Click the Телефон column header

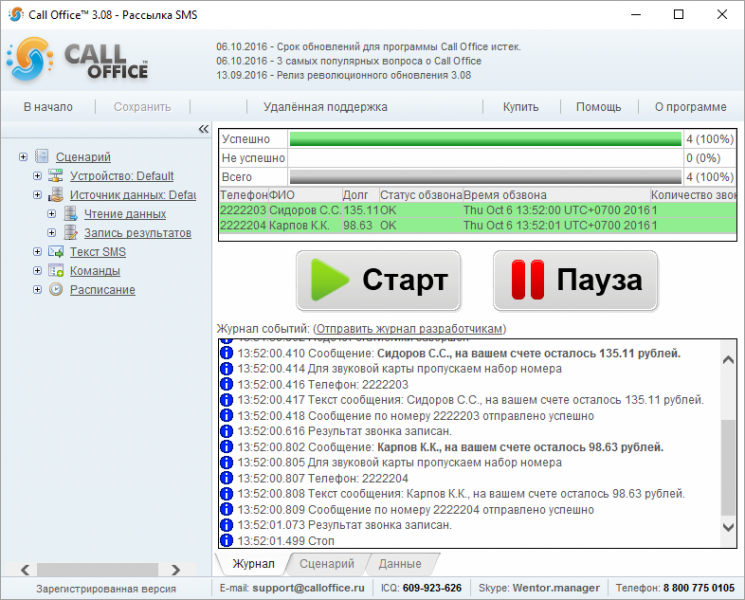244,195
